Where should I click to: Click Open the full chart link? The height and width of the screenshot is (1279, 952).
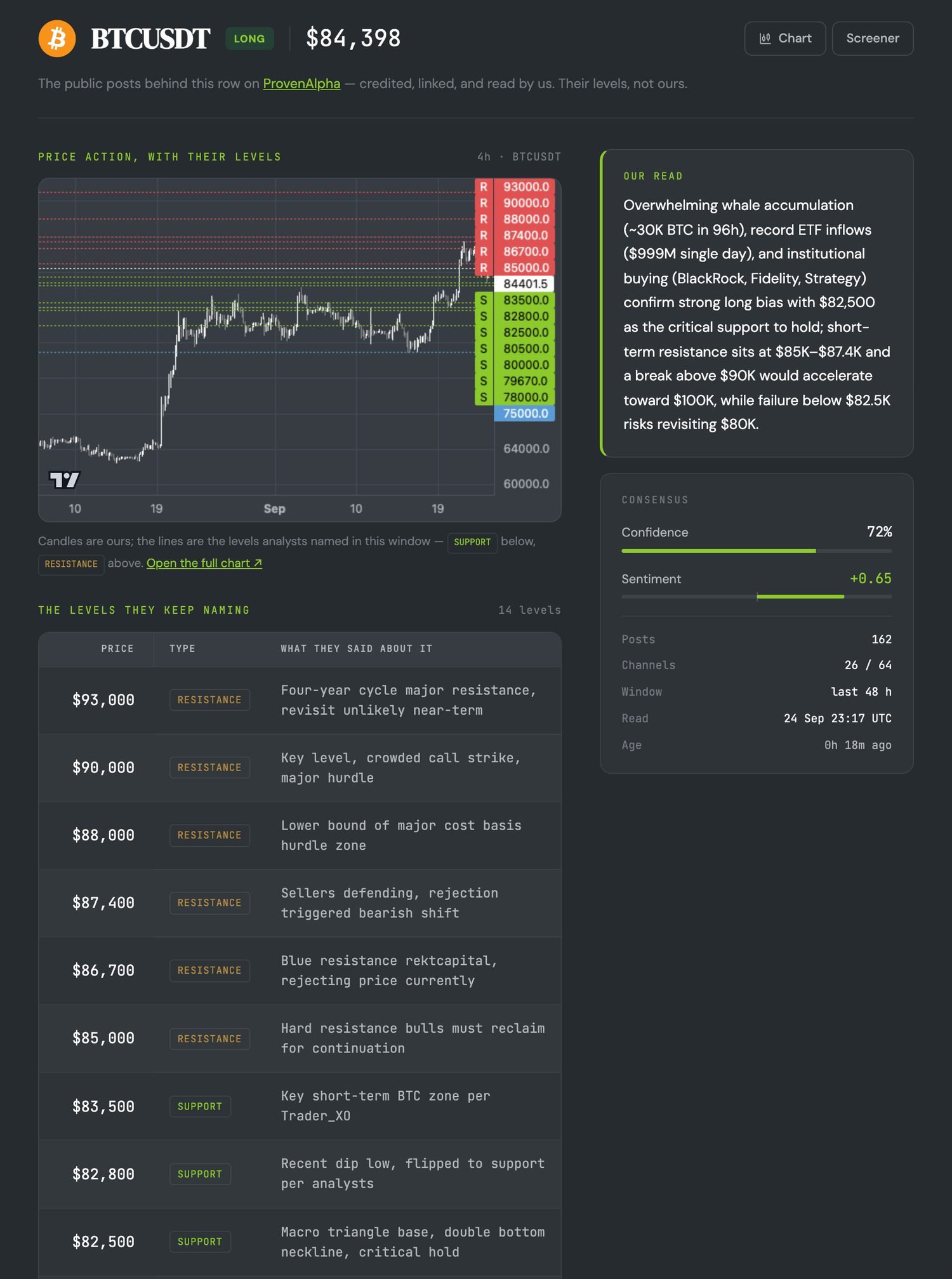[204, 563]
